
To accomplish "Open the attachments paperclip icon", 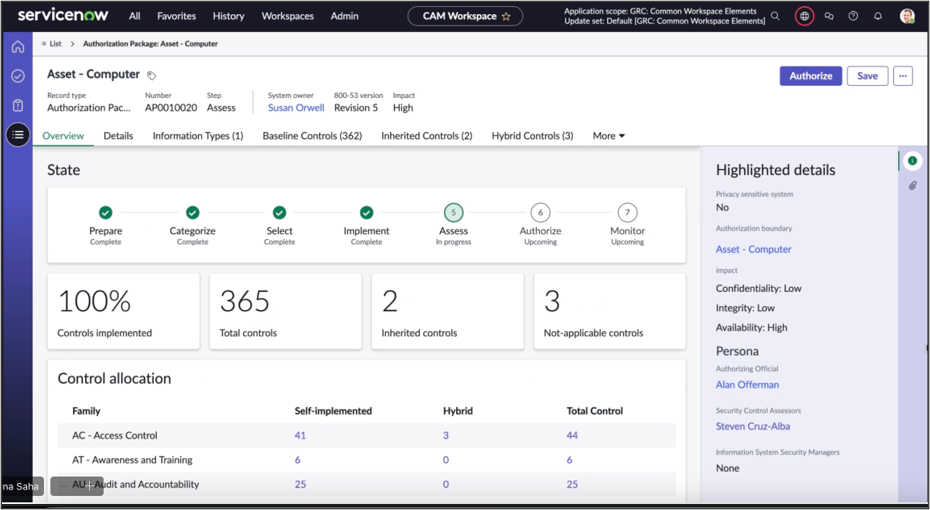I will click(x=912, y=186).
